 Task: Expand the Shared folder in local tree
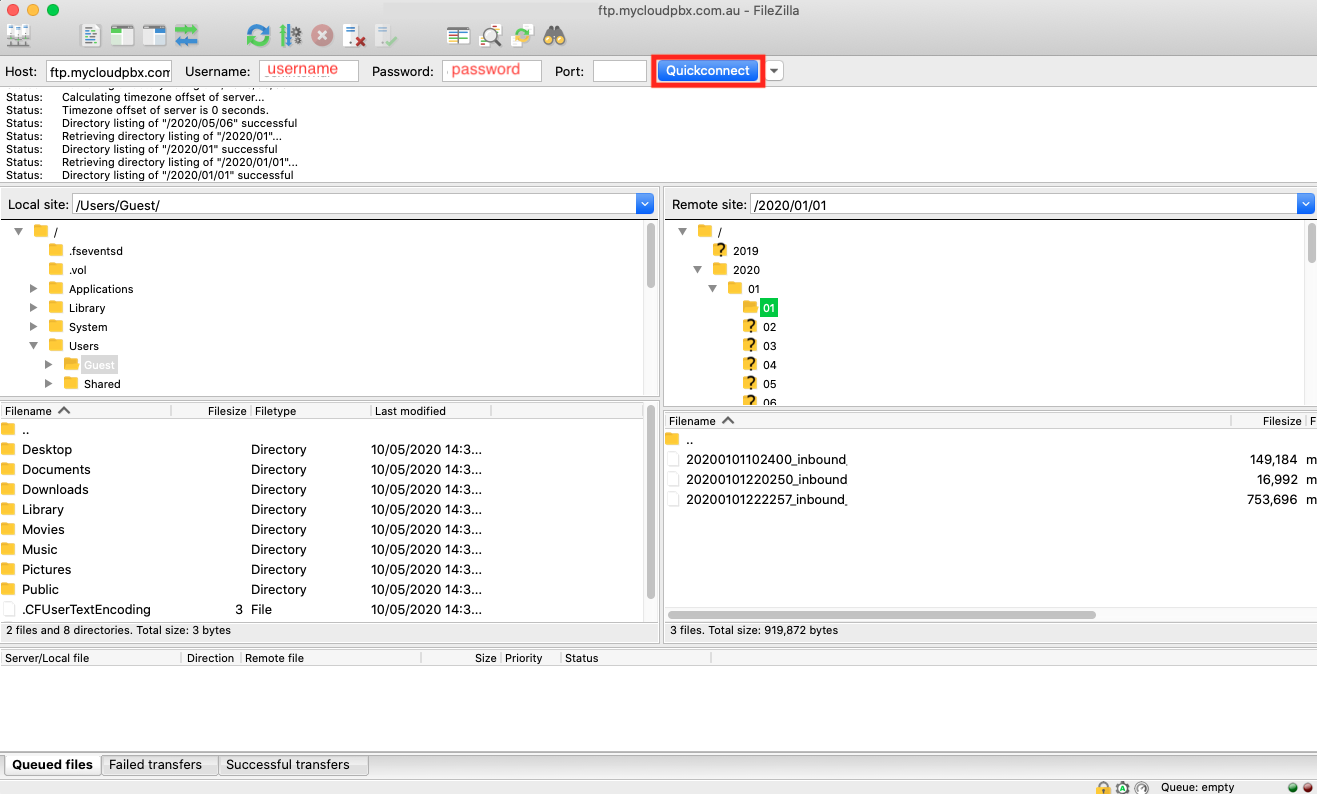point(49,384)
